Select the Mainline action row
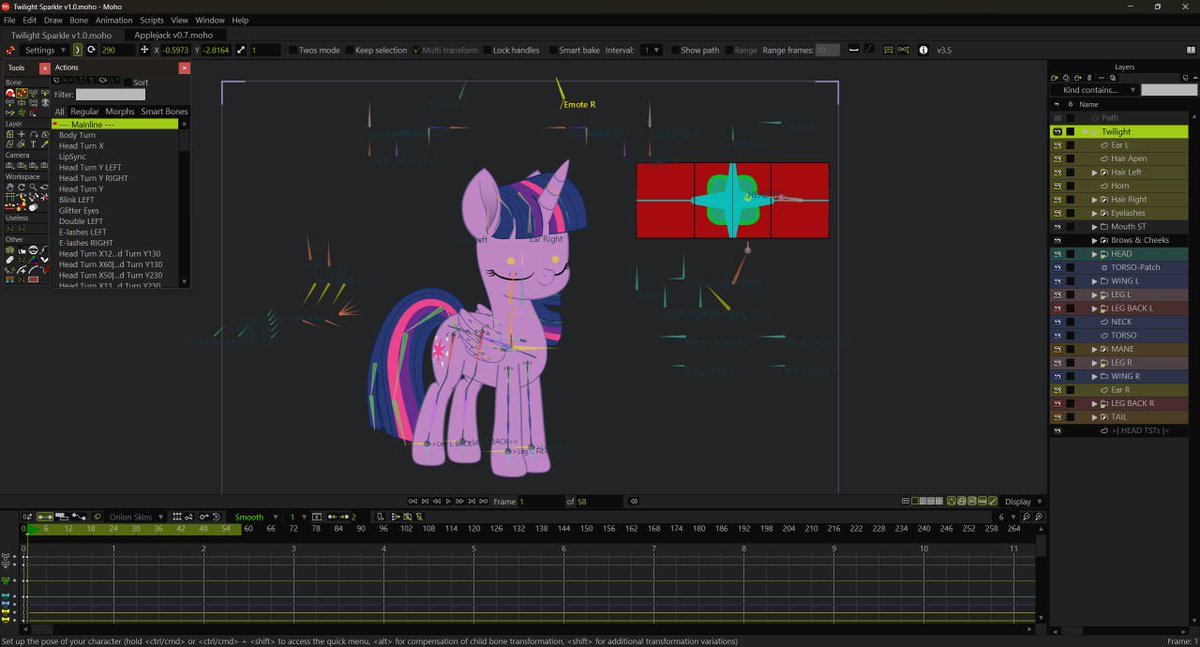The image size is (1200, 647). point(115,124)
